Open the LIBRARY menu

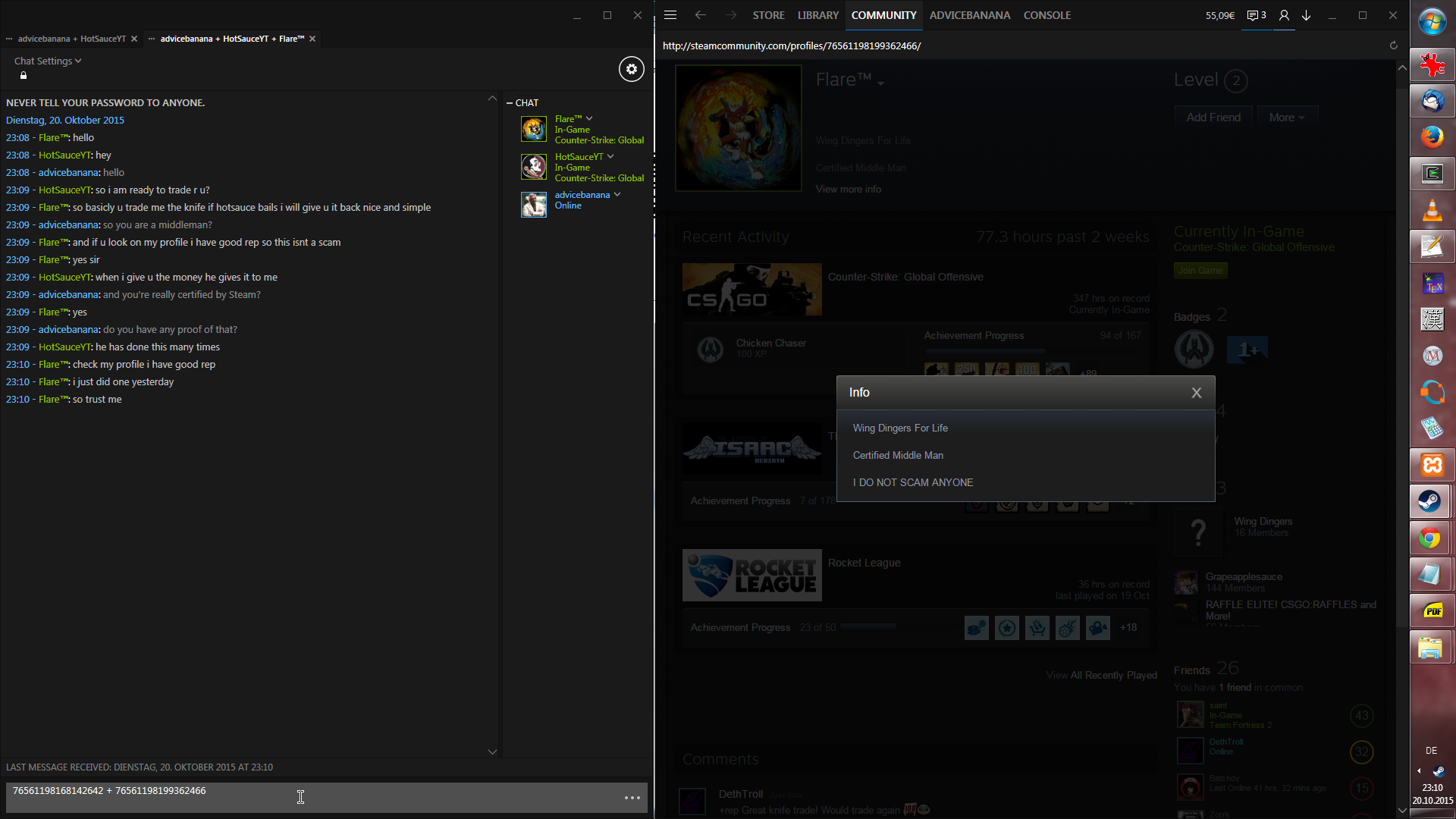(x=817, y=15)
